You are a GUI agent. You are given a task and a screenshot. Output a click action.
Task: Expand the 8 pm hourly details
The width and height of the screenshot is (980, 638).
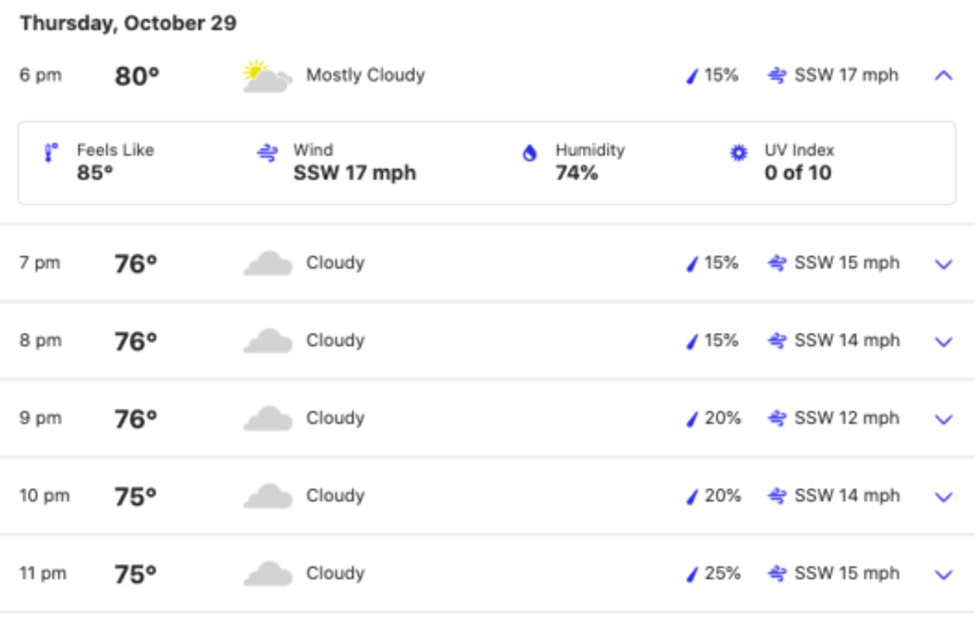pyautogui.click(x=943, y=341)
